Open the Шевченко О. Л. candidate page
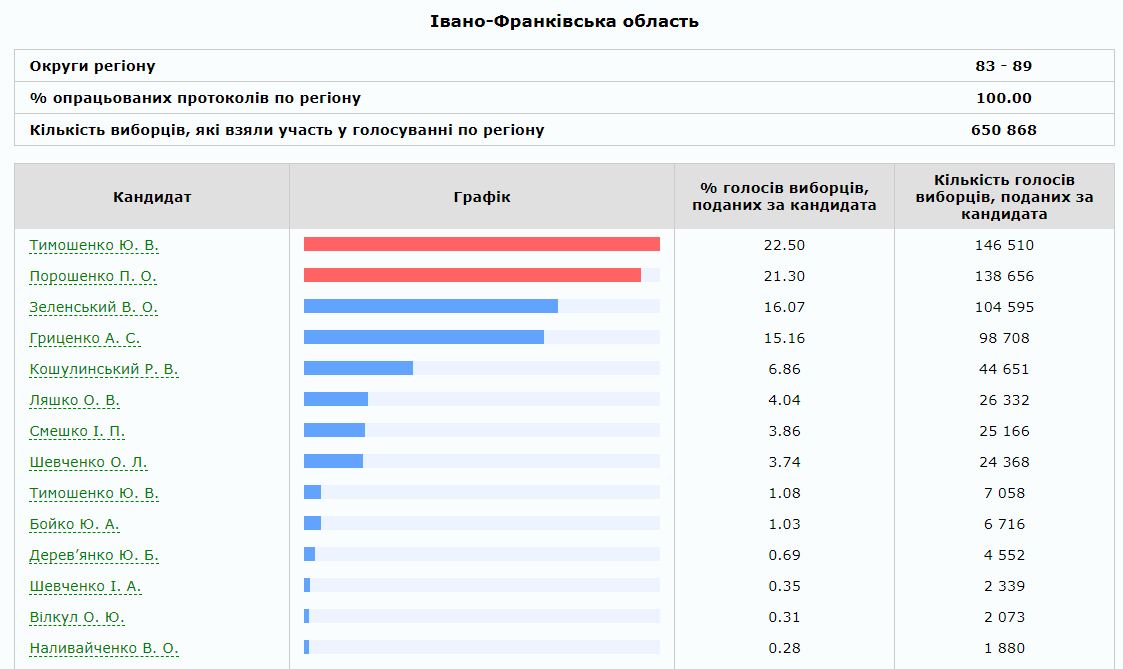 coord(88,462)
